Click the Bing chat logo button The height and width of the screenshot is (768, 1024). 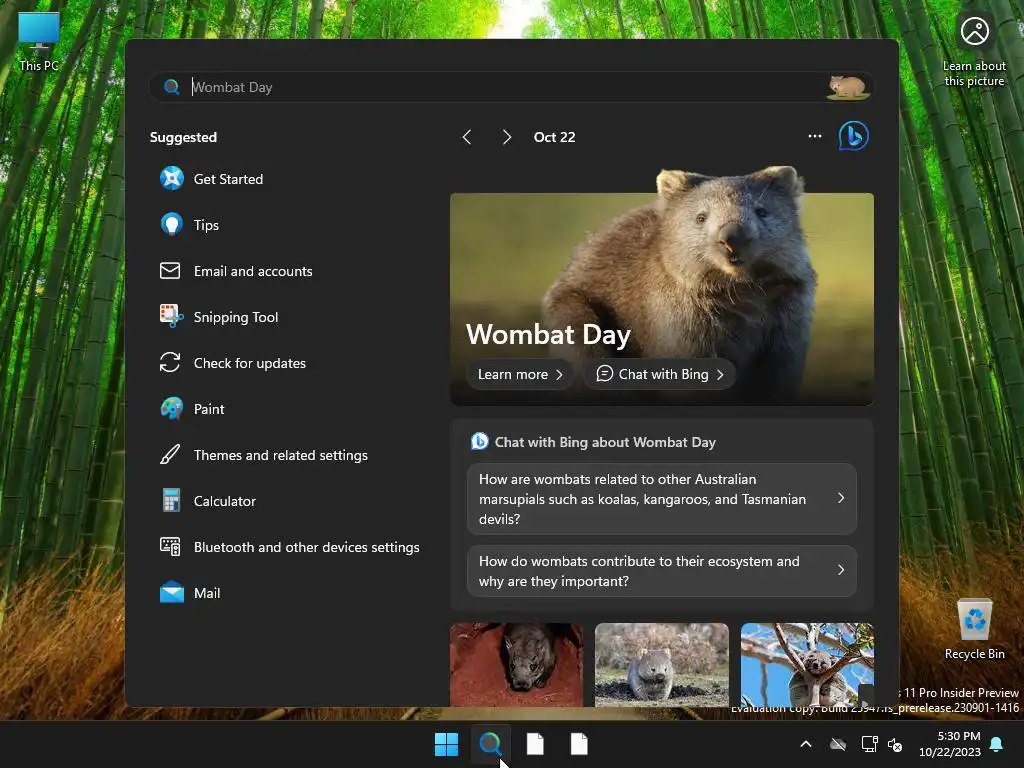click(854, 136)
